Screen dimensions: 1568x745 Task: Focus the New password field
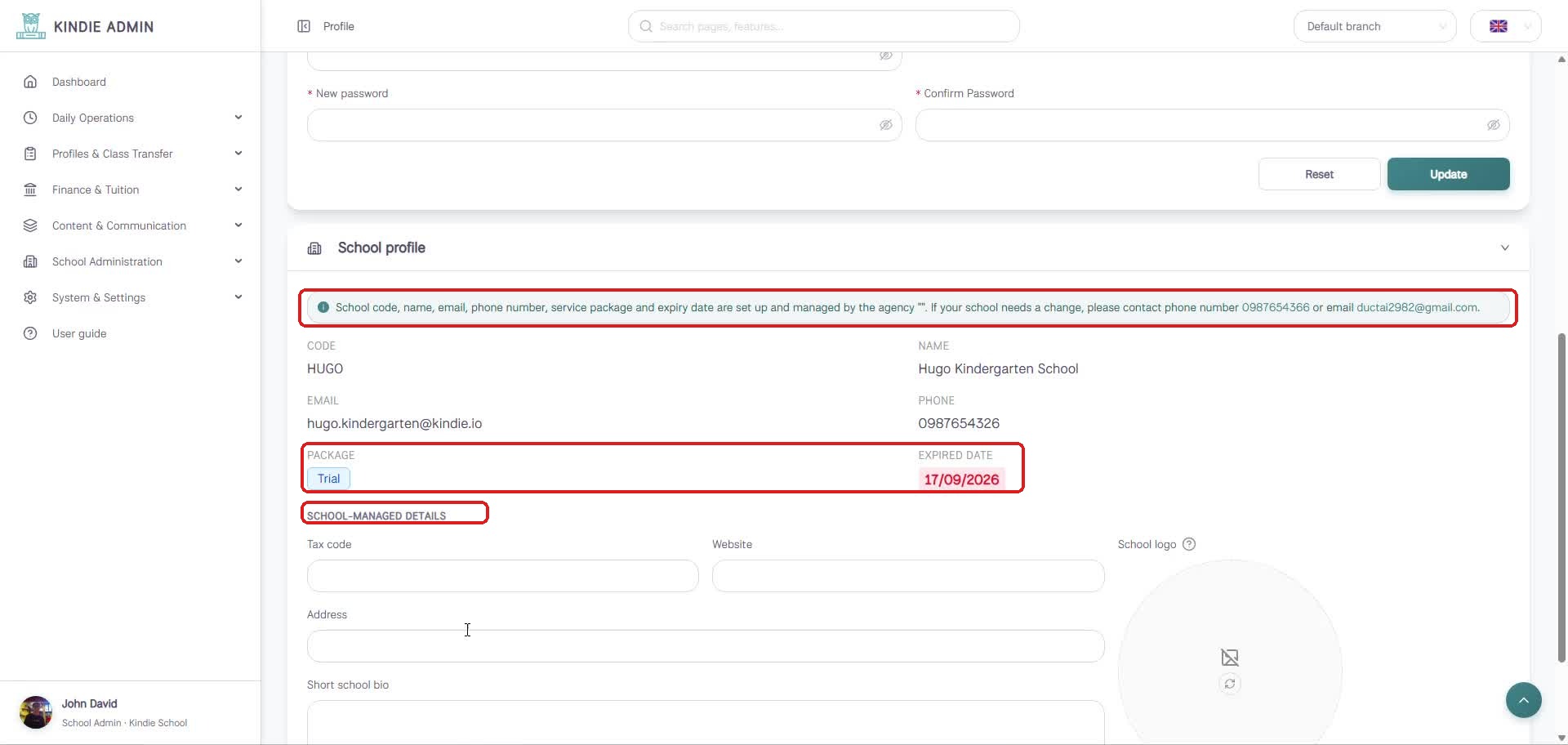coord(604,125)
